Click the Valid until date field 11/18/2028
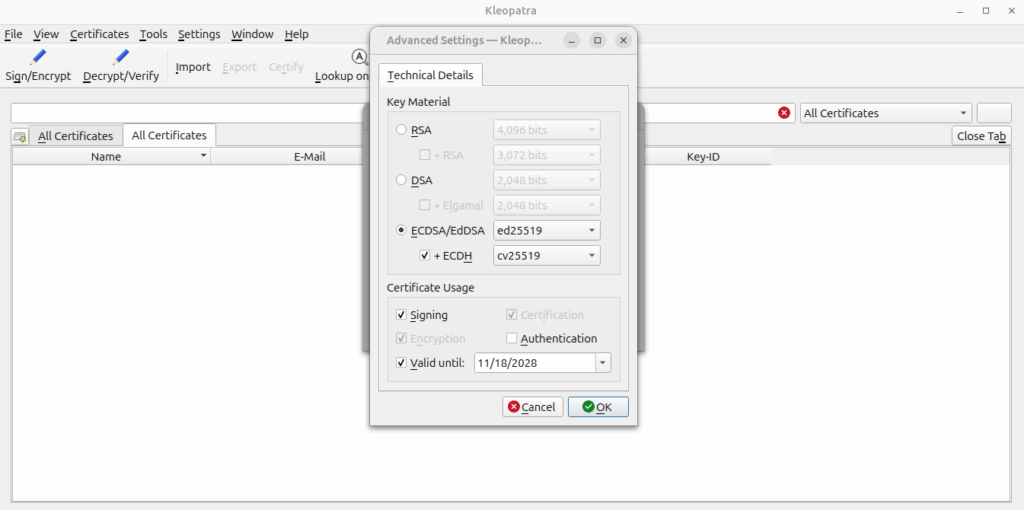The image size is (1024, 510). coord(535,363)
